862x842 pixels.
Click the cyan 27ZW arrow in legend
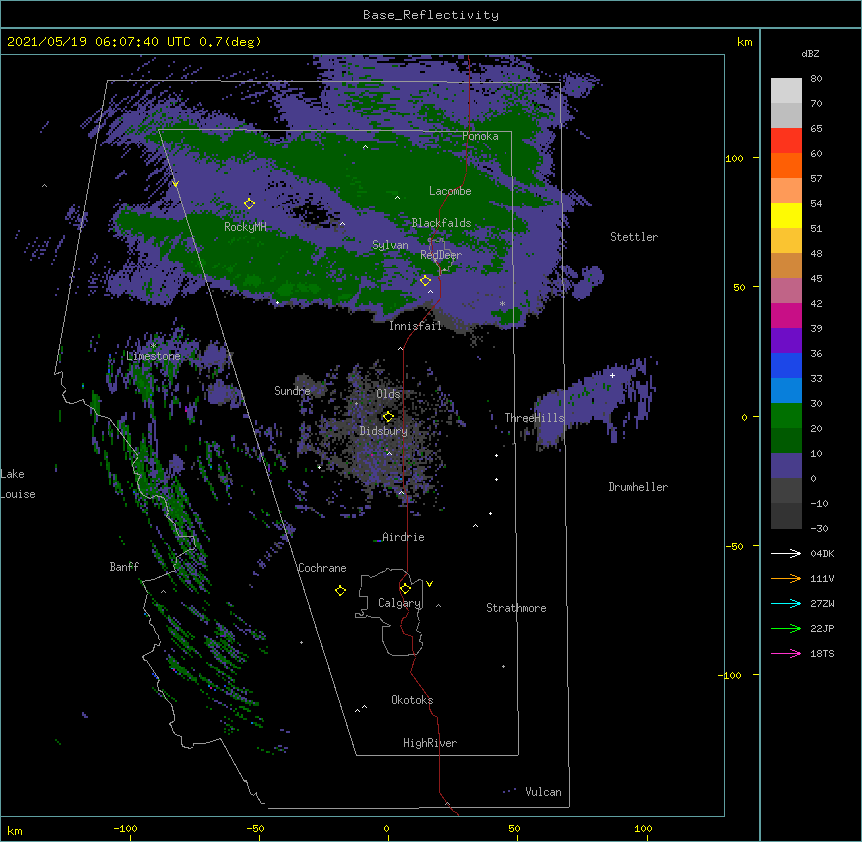click(x=786, y=603)
